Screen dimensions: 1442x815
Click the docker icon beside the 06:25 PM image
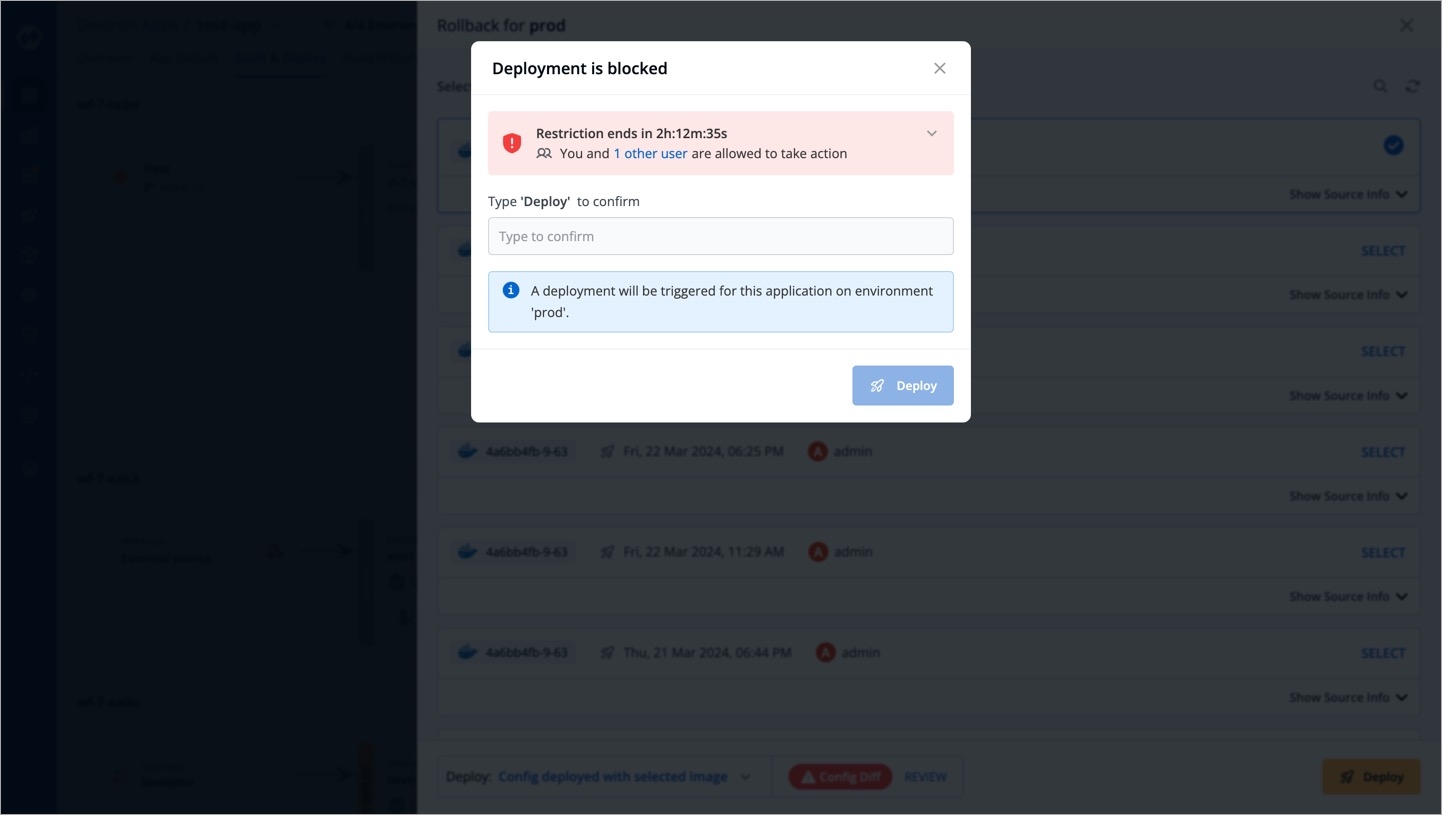click(466, 451)
